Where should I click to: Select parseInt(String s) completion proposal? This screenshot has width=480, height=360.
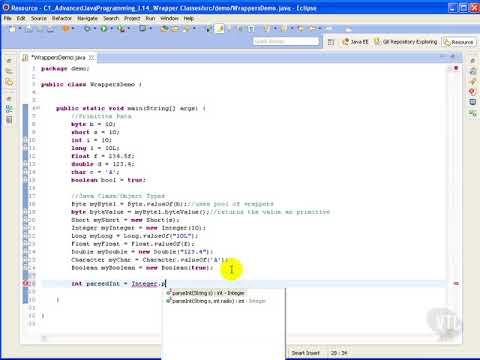[207, 293]
